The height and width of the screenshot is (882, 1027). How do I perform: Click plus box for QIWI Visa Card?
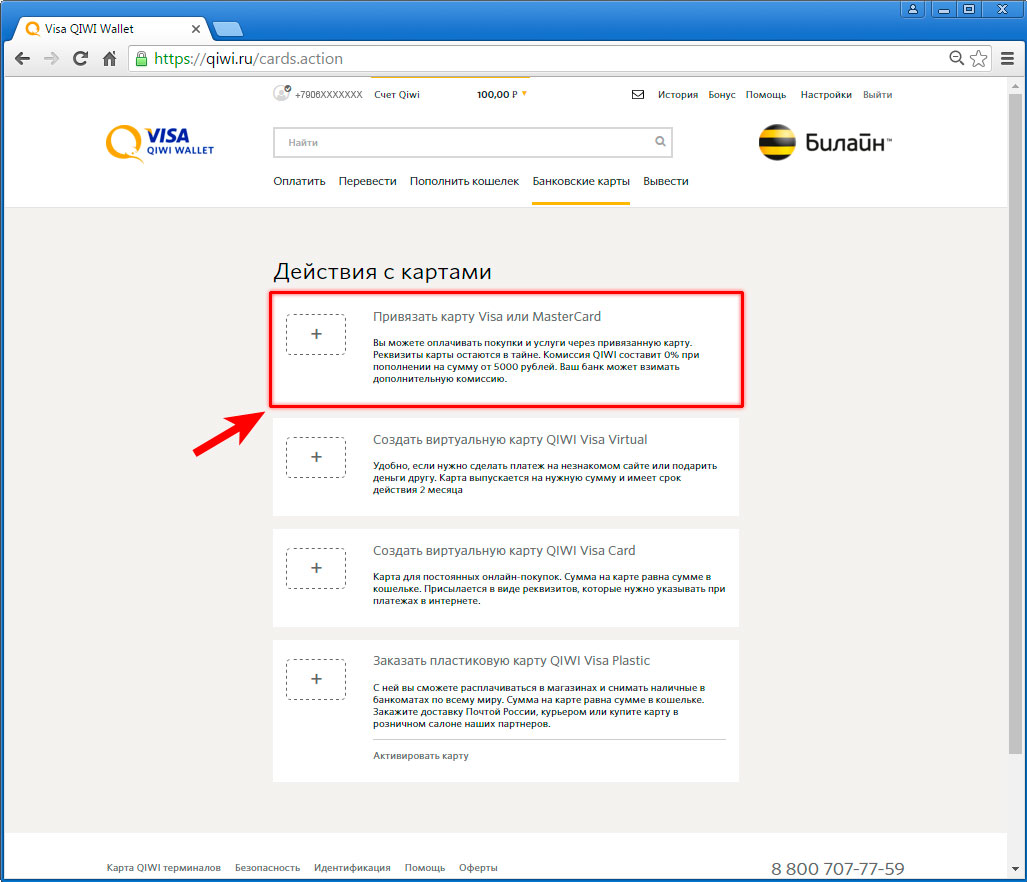click(316, 568)
